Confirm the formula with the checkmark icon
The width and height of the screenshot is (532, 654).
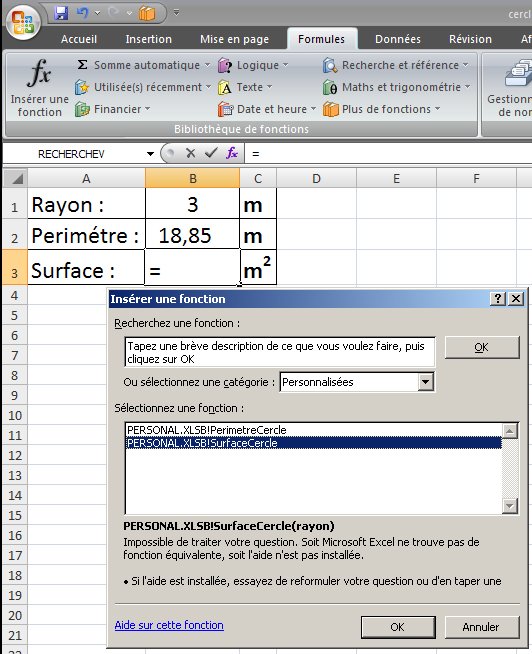(x=211, y=153)
